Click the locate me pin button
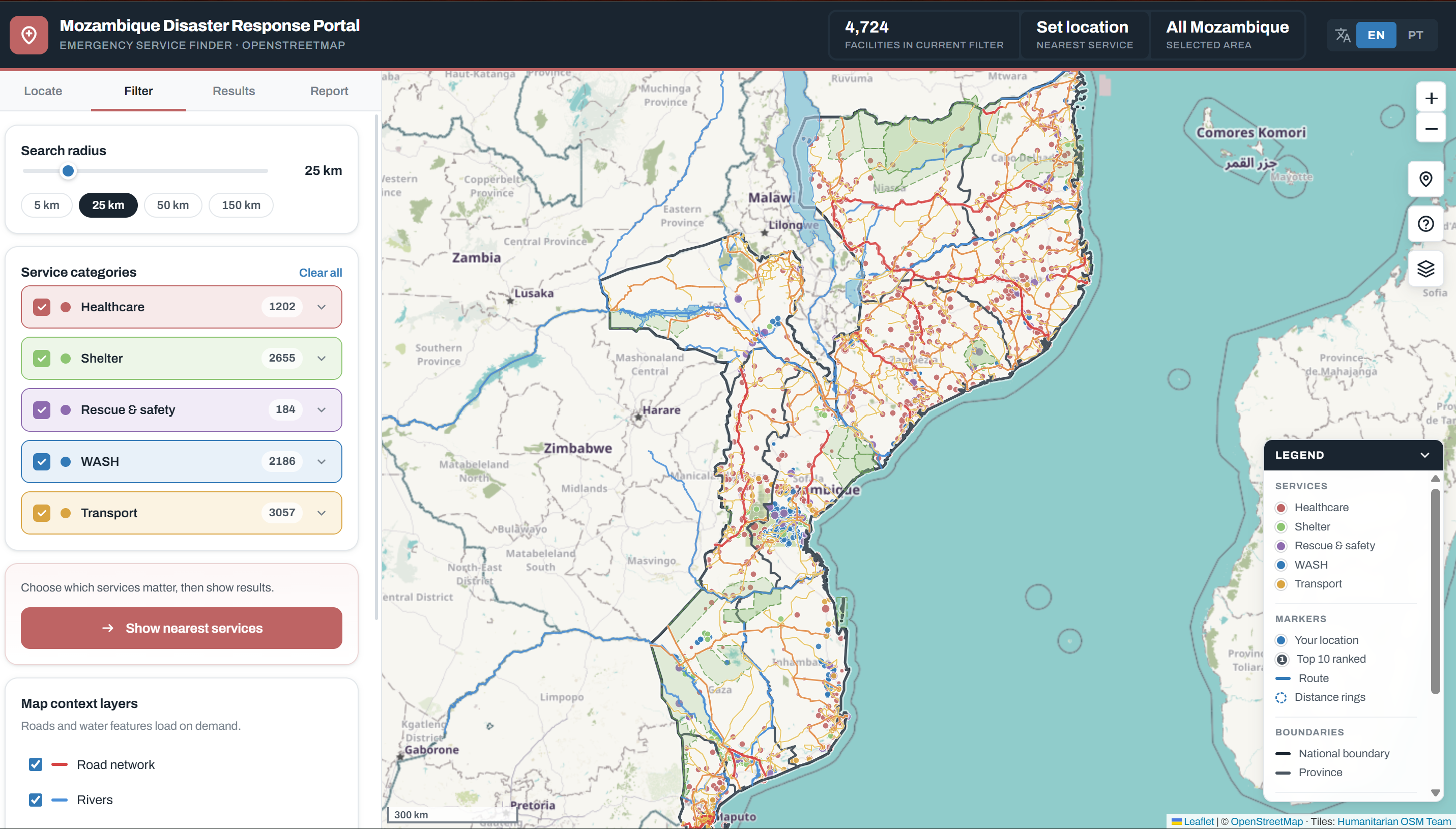The width and height of the screenshot is (1456, 829). click(1425, 180)
